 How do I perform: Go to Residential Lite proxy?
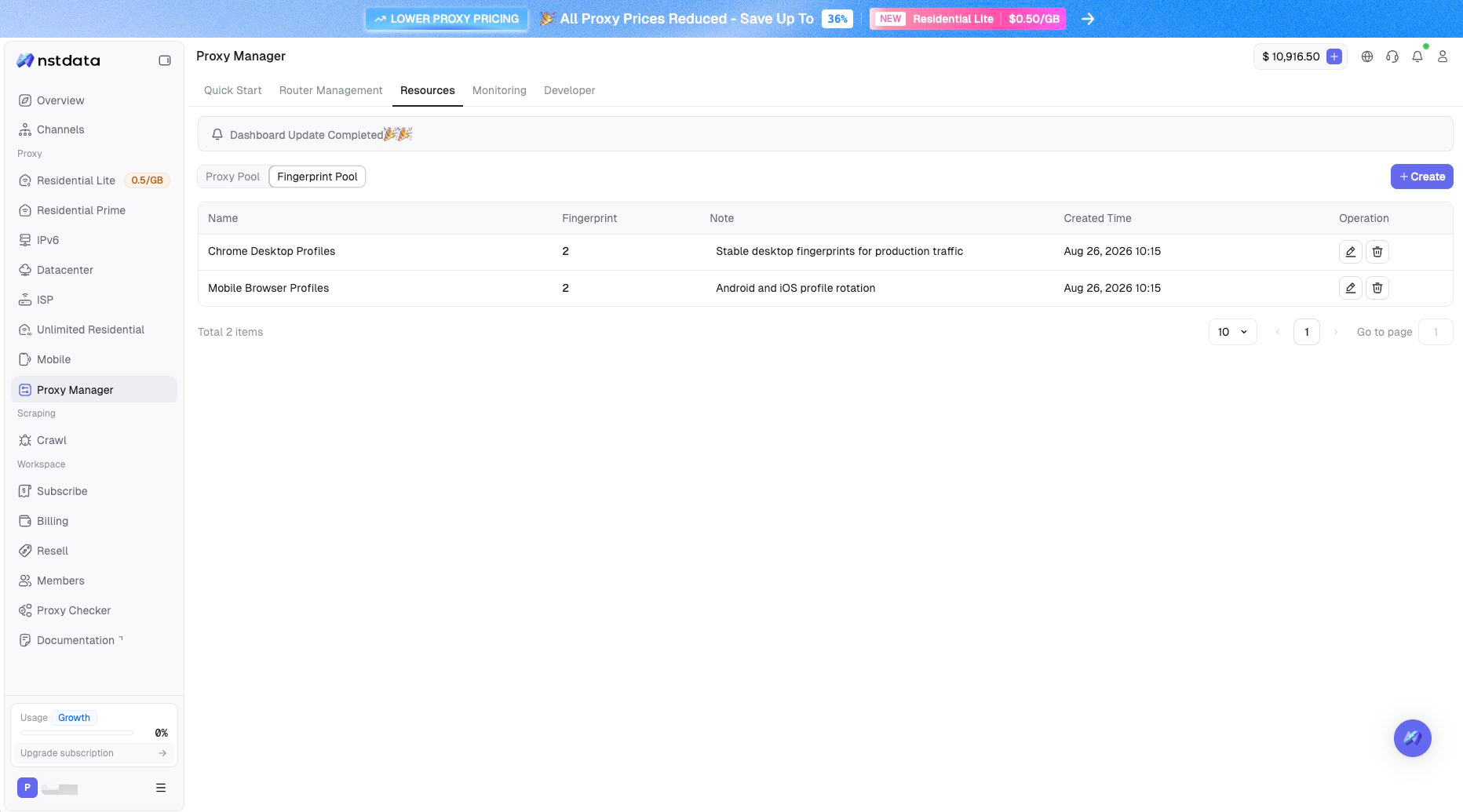pyautogui.click(x=94, y=180)
